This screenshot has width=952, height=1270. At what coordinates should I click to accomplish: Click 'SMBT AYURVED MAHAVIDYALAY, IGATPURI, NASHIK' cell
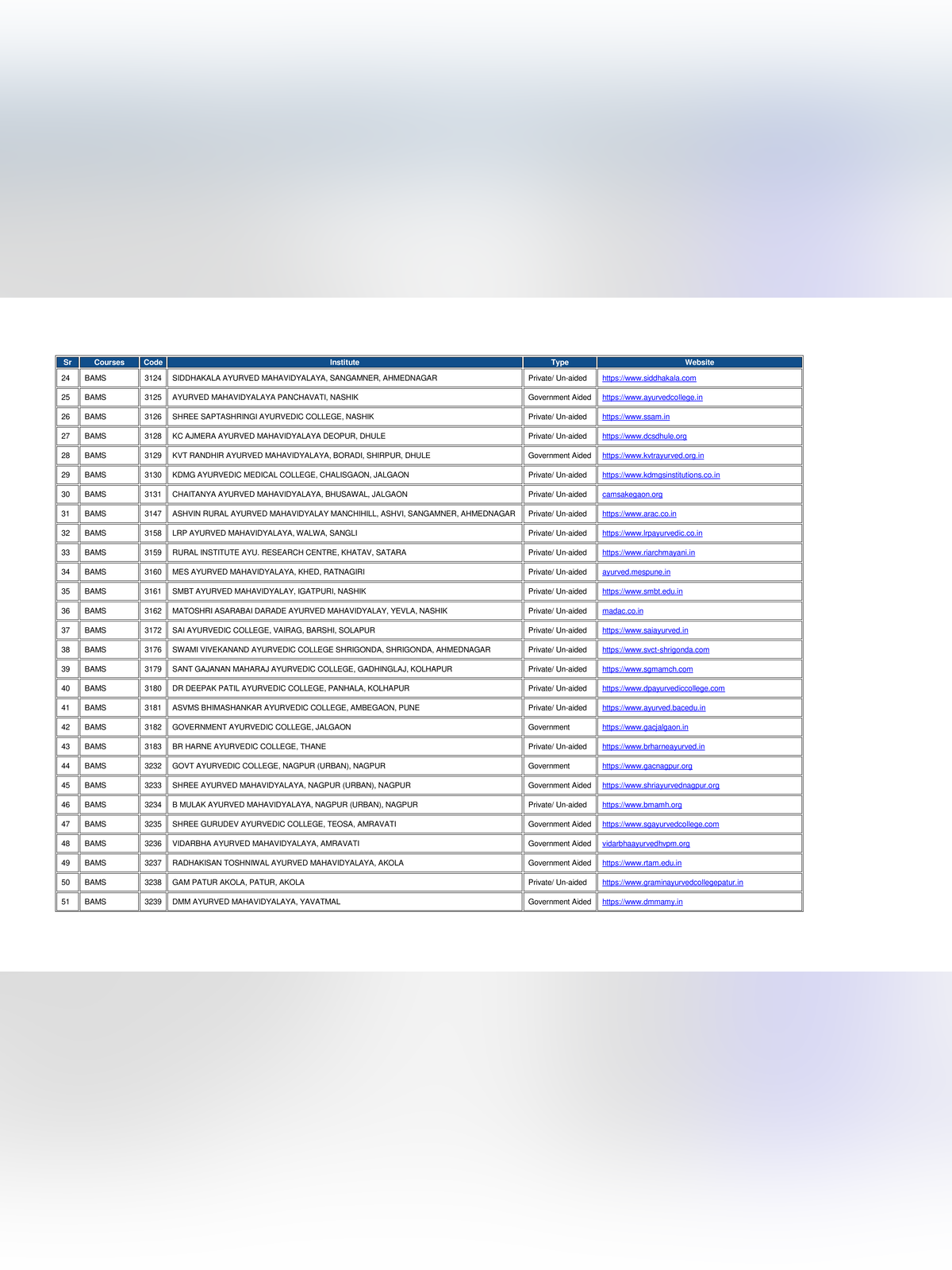pos(345,591)
